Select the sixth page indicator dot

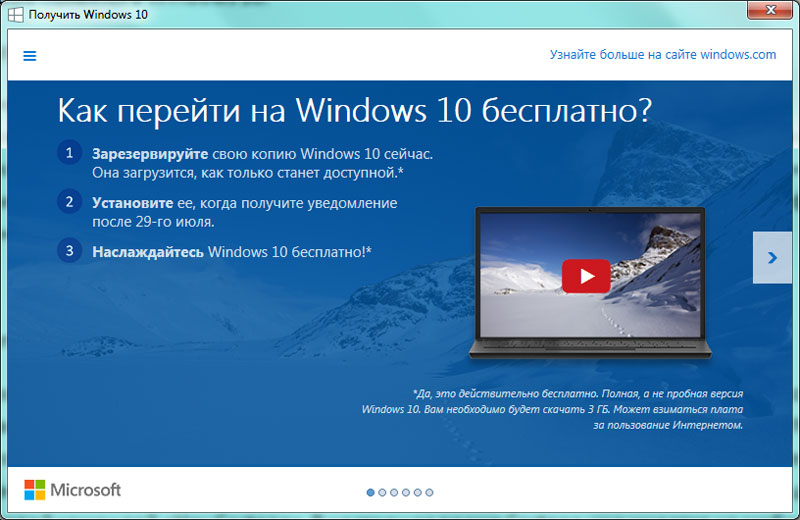coord(429,492)
